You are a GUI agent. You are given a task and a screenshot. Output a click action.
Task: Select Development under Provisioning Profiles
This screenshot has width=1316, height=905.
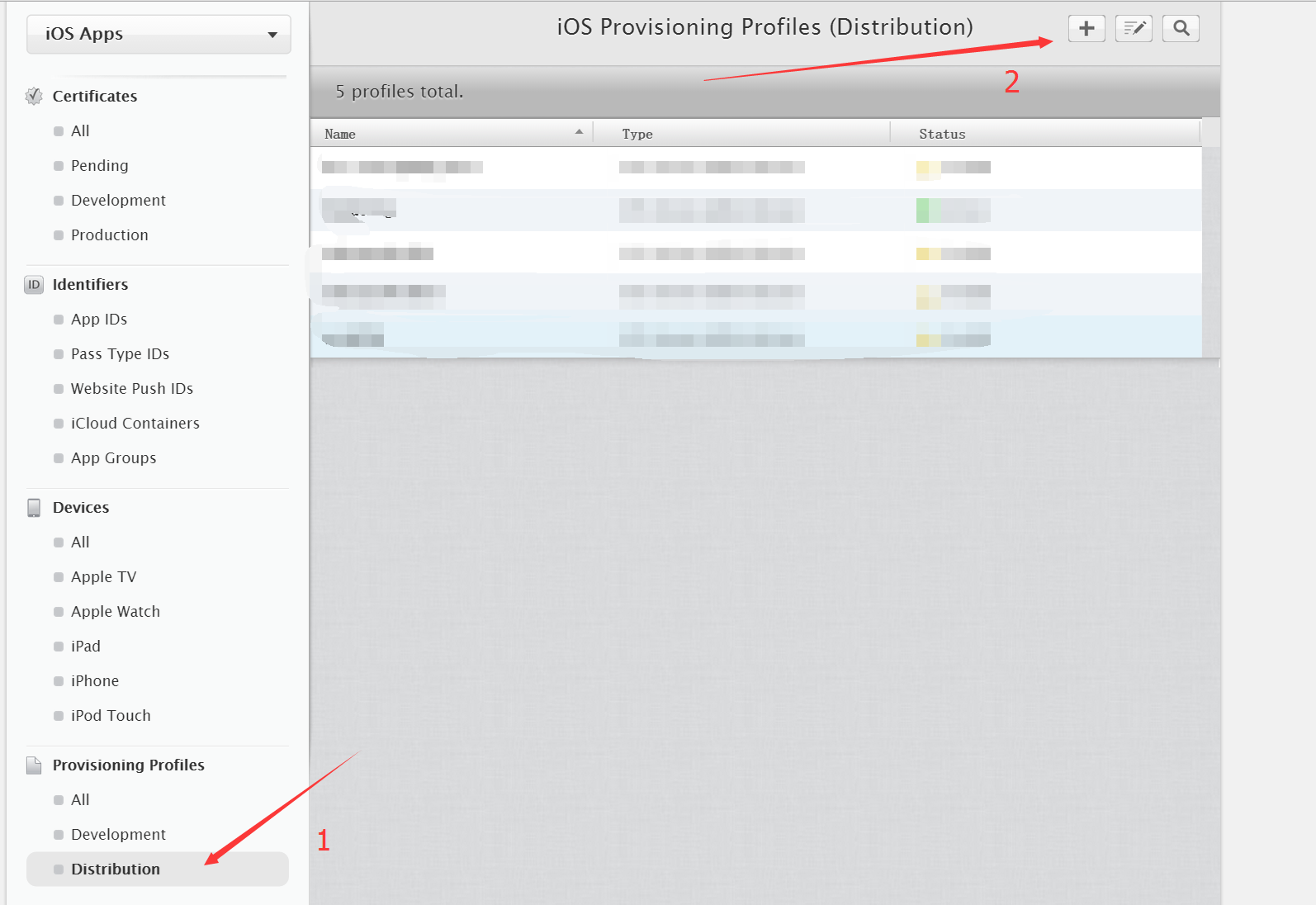[118, 835]
